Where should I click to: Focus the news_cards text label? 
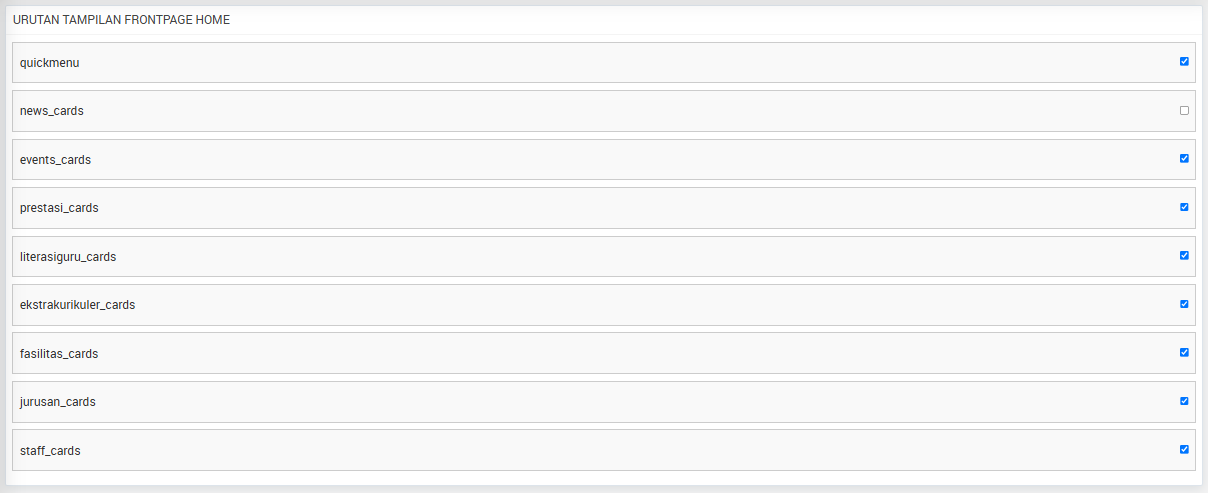[52, 111]
